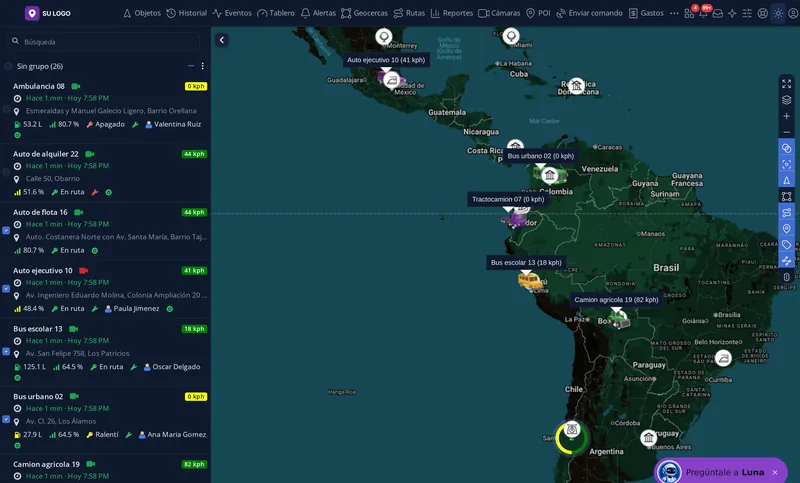Toggle POI pin markers map tool
This screenshot has width=800, height=483.
click(x=787, y=228)
